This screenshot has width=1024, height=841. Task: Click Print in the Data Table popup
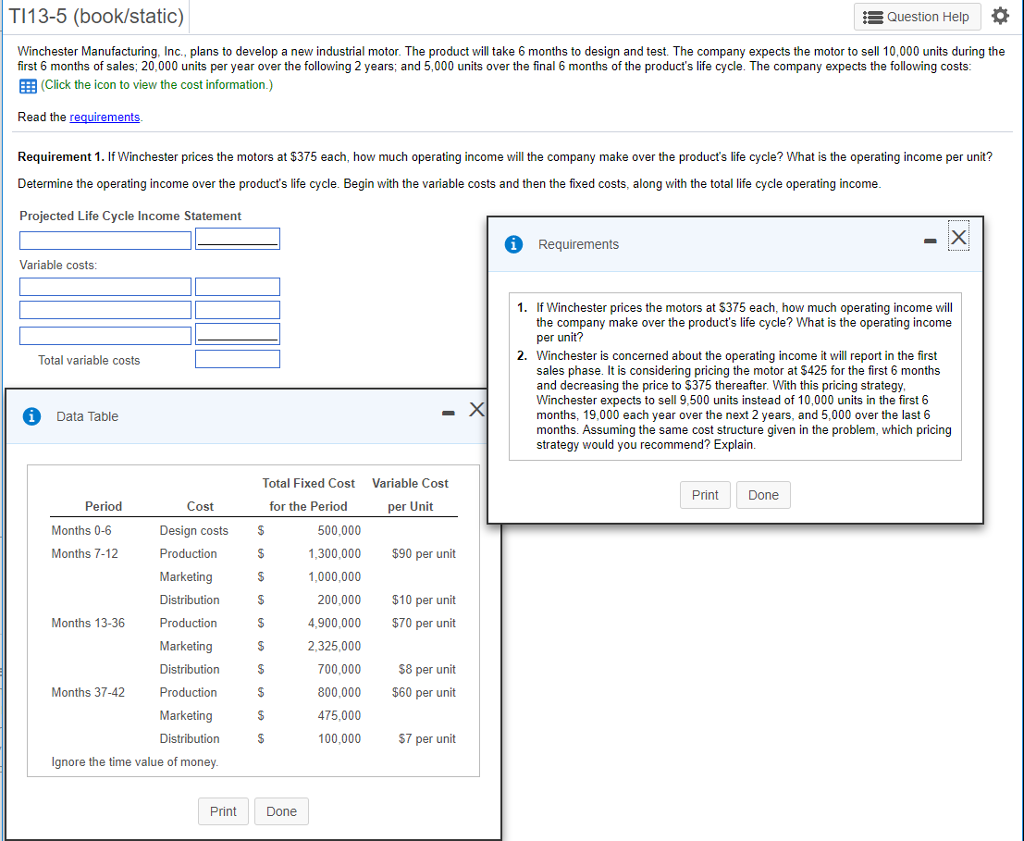(x=223, y=811)
